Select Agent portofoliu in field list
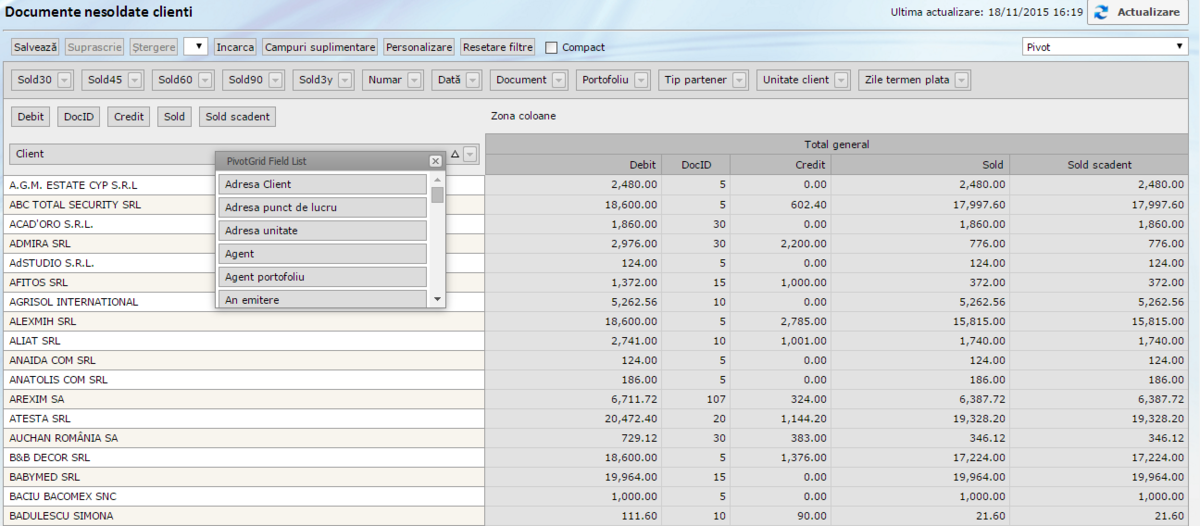This screenshot has width=1200, height=526. [323, 277]
